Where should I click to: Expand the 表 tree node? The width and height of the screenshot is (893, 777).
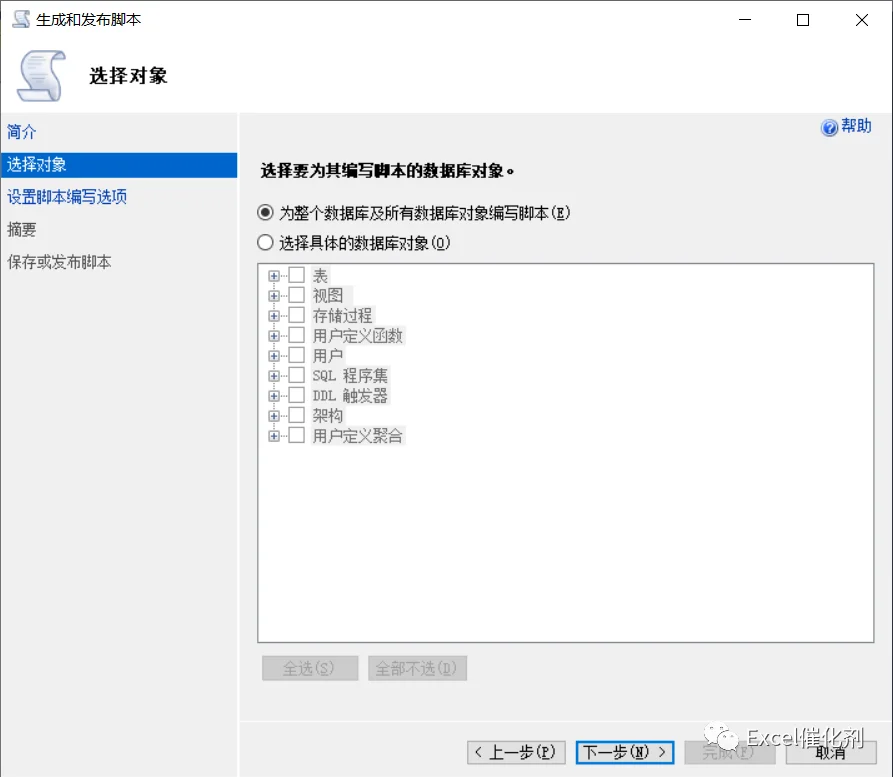click(274, 276)
